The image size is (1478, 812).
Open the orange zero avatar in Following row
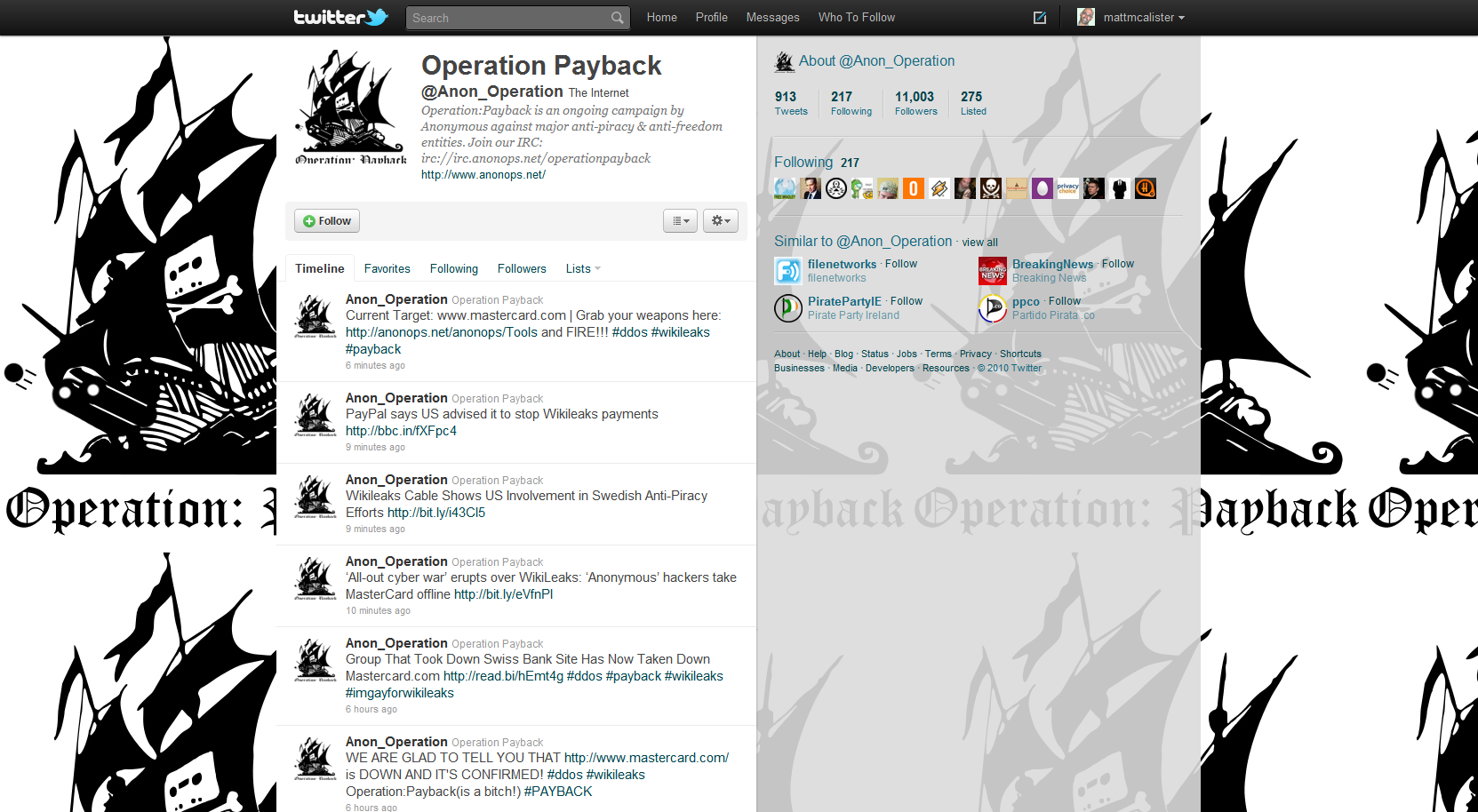[x=914, y=188]
